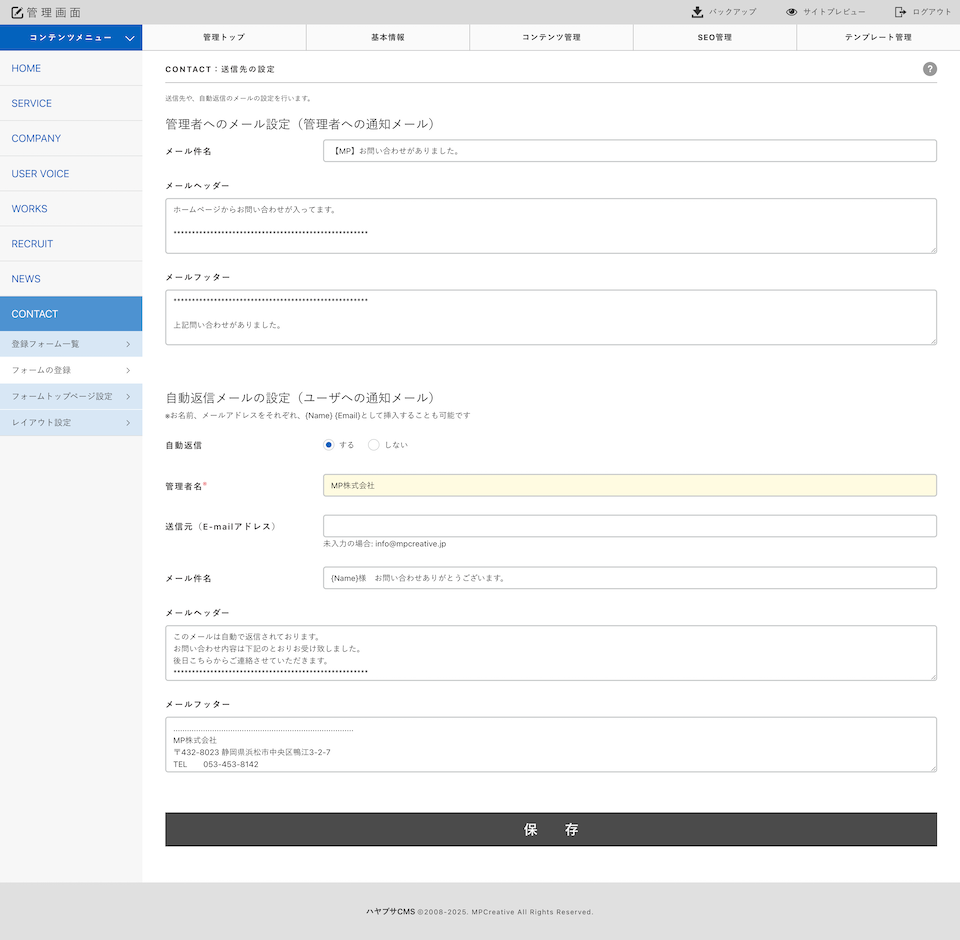The width and height of the screenshot is (960, 940).
Task: Click the 管理者名 input field
Action: pos(629,485)
